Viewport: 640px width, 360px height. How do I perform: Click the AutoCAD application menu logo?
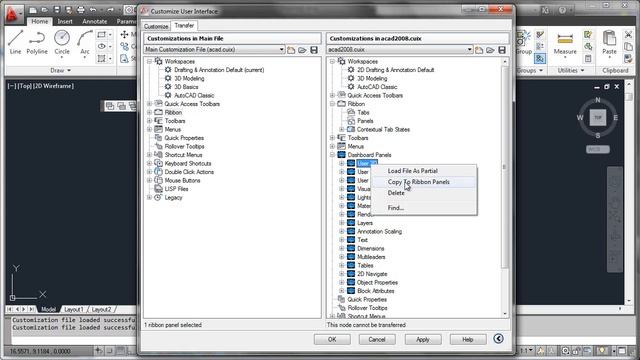point(12,13)
